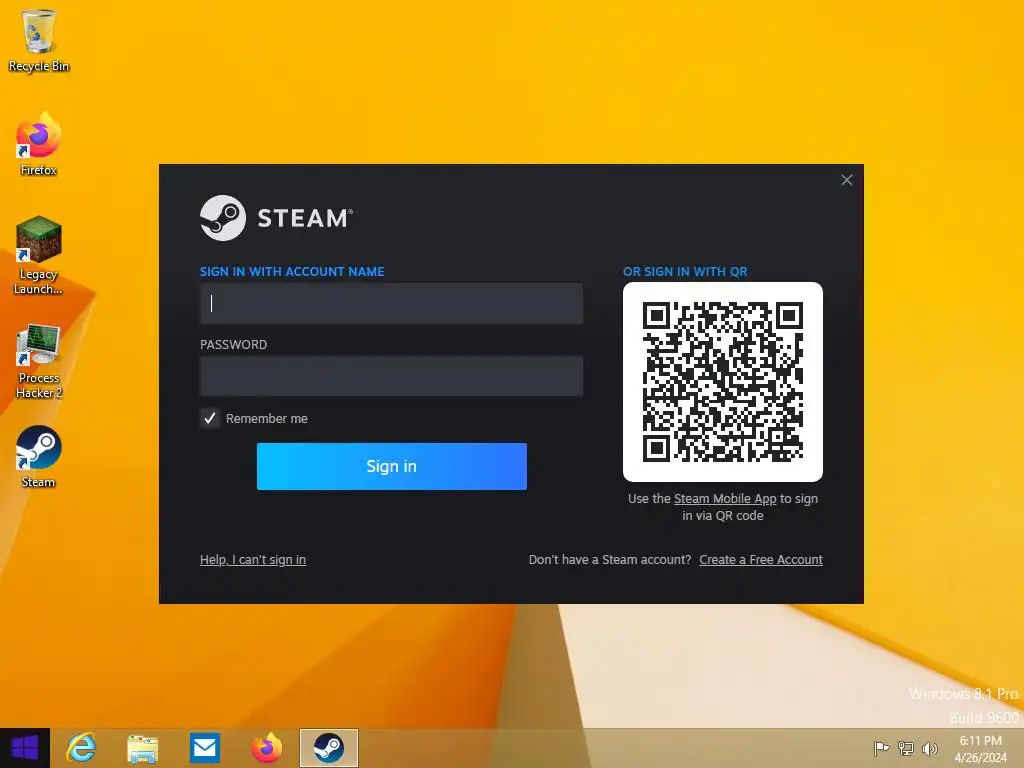Launch Firefox from the desktop shortcut
This screenshot has height=768, width=1024.
(39, 144)
